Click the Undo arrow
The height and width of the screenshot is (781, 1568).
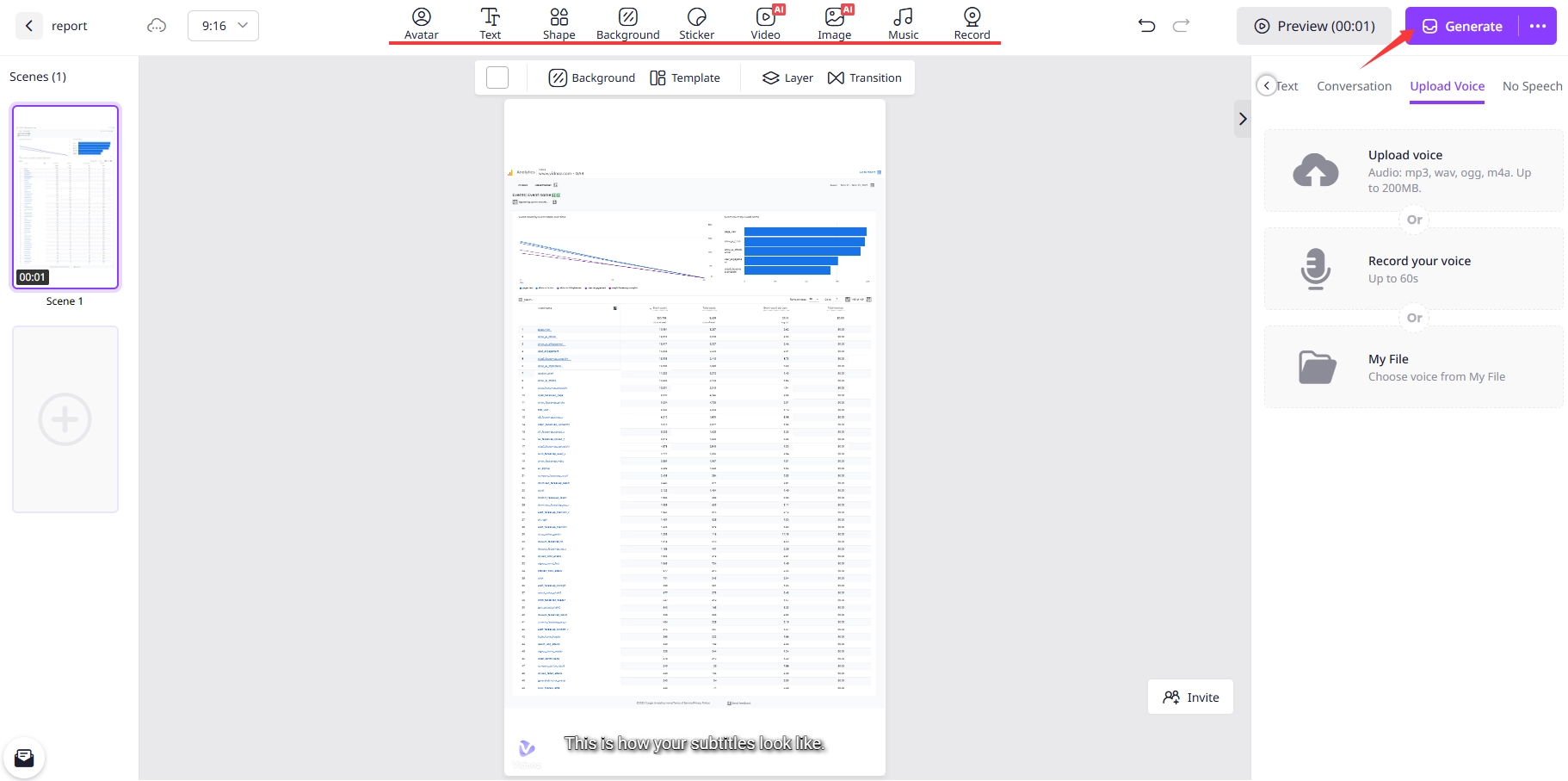tap(1146, 26)
